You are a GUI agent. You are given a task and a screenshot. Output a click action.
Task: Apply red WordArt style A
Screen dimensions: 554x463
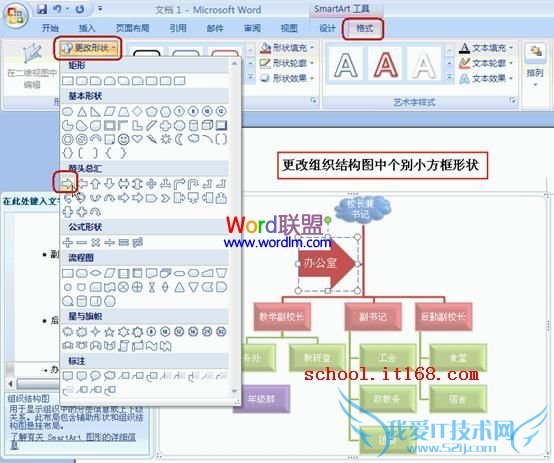pos(385,65)
